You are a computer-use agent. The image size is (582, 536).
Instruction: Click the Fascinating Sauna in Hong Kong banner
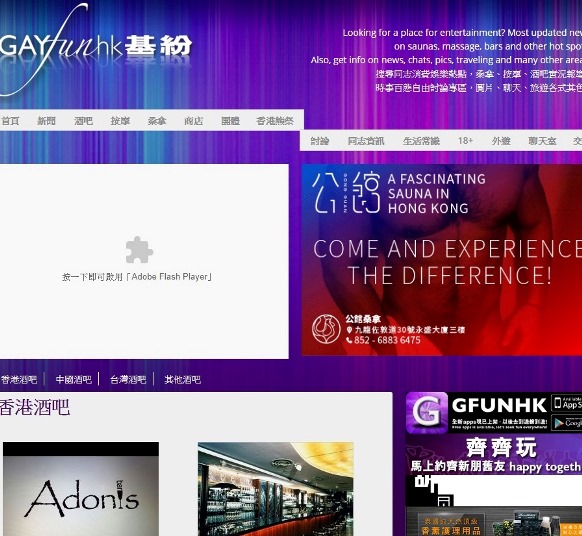pos(442,259)
